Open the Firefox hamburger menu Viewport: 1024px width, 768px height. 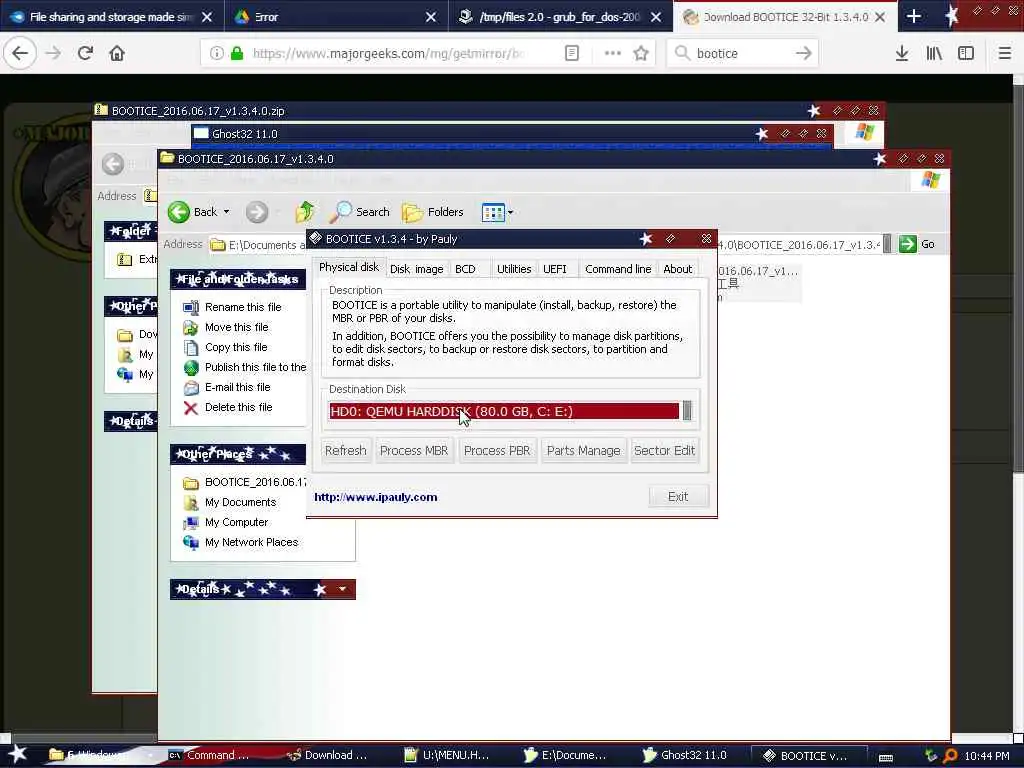(1004, 54)
